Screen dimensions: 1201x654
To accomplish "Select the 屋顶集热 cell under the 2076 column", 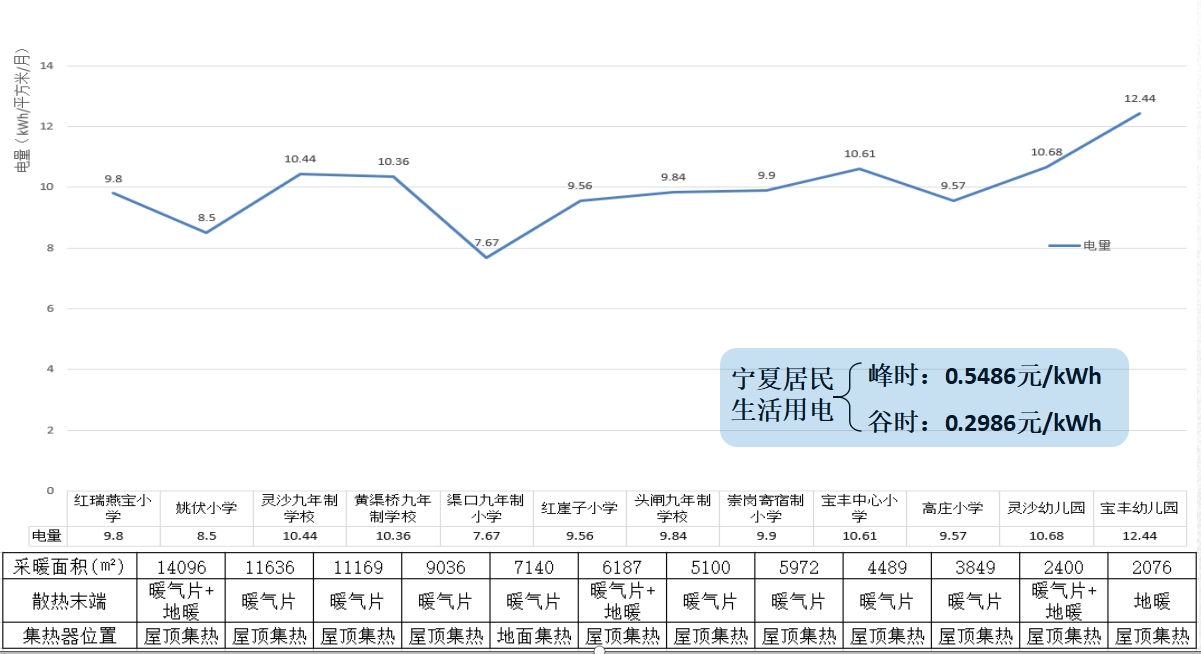I will (1152, 634).
